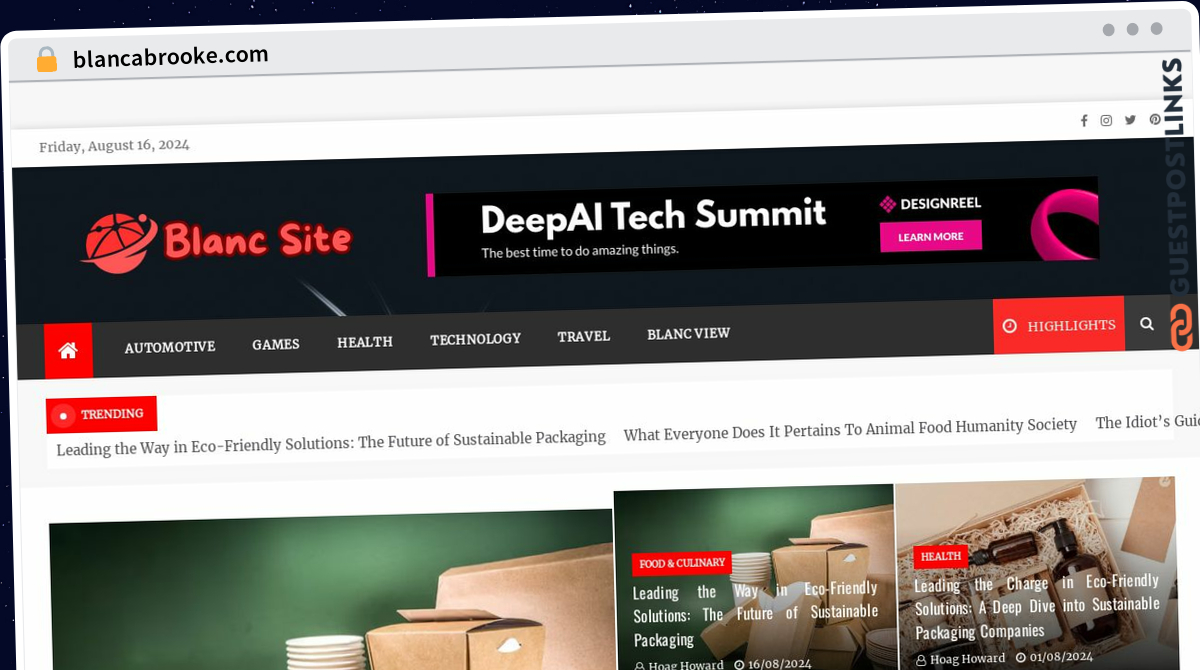Screen dimensions: 1200x670
Task: Open the search magnifier icon
Action: pos(1147,324)
